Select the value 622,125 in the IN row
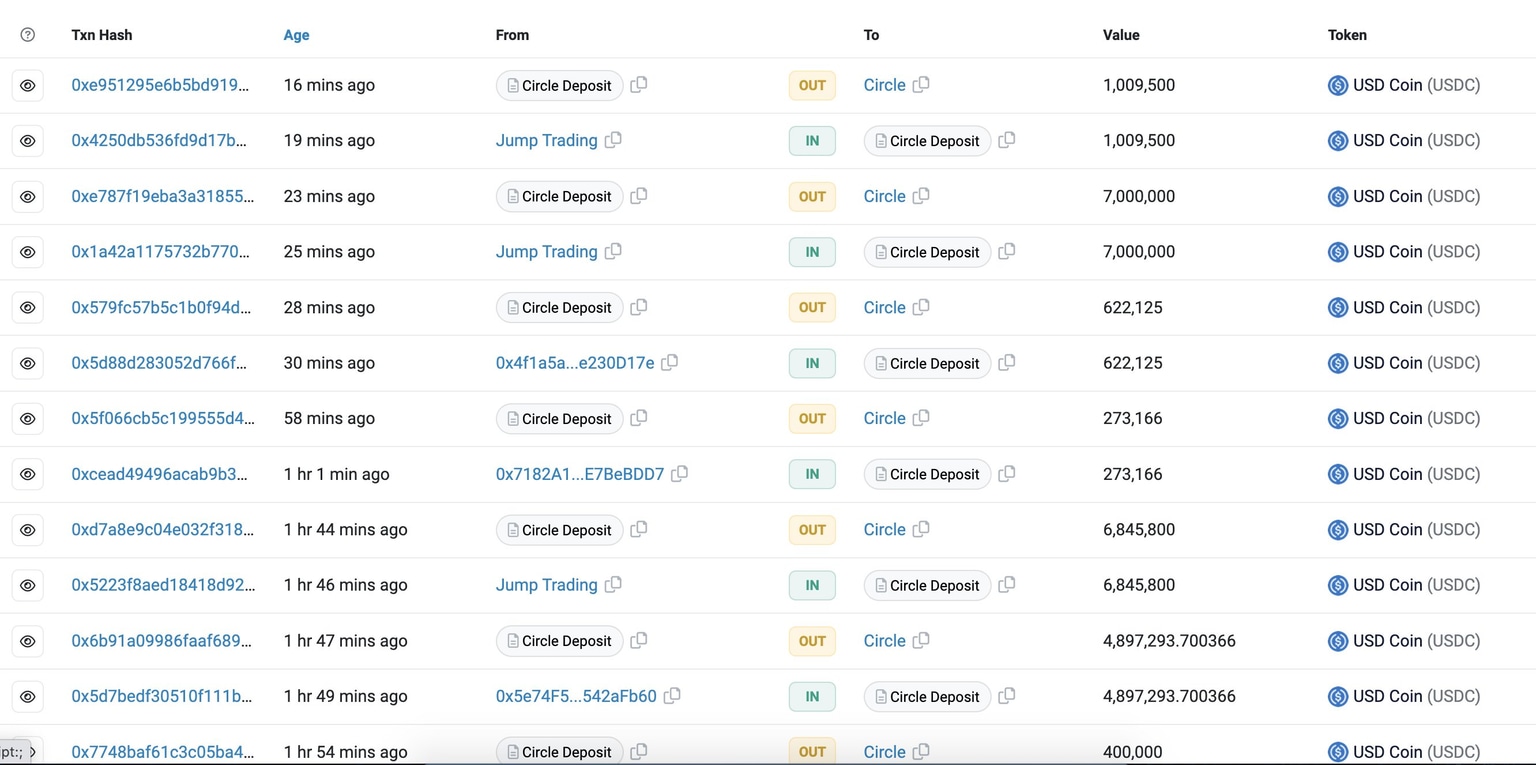The width and height of the screenshot is (1536, 765). tap(1133, 363)
